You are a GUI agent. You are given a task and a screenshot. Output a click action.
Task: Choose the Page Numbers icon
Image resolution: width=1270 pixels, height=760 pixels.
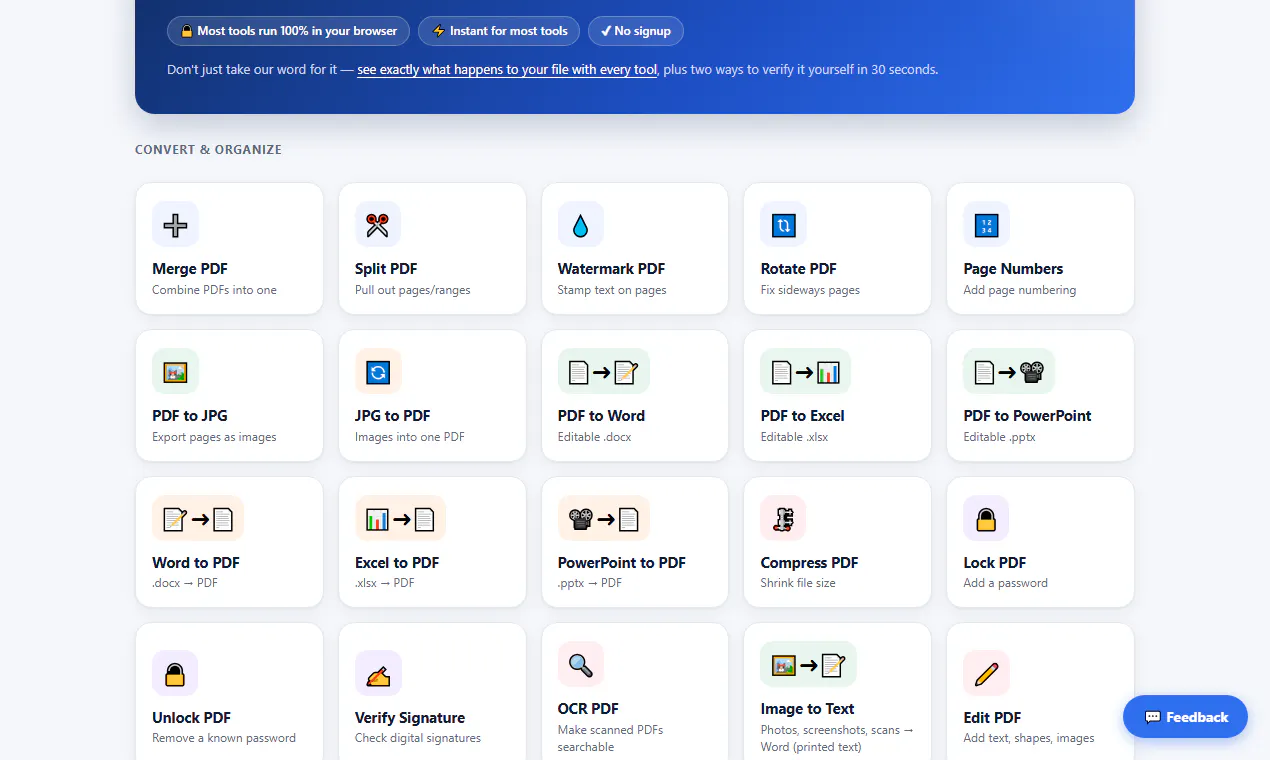pos(987,225)
